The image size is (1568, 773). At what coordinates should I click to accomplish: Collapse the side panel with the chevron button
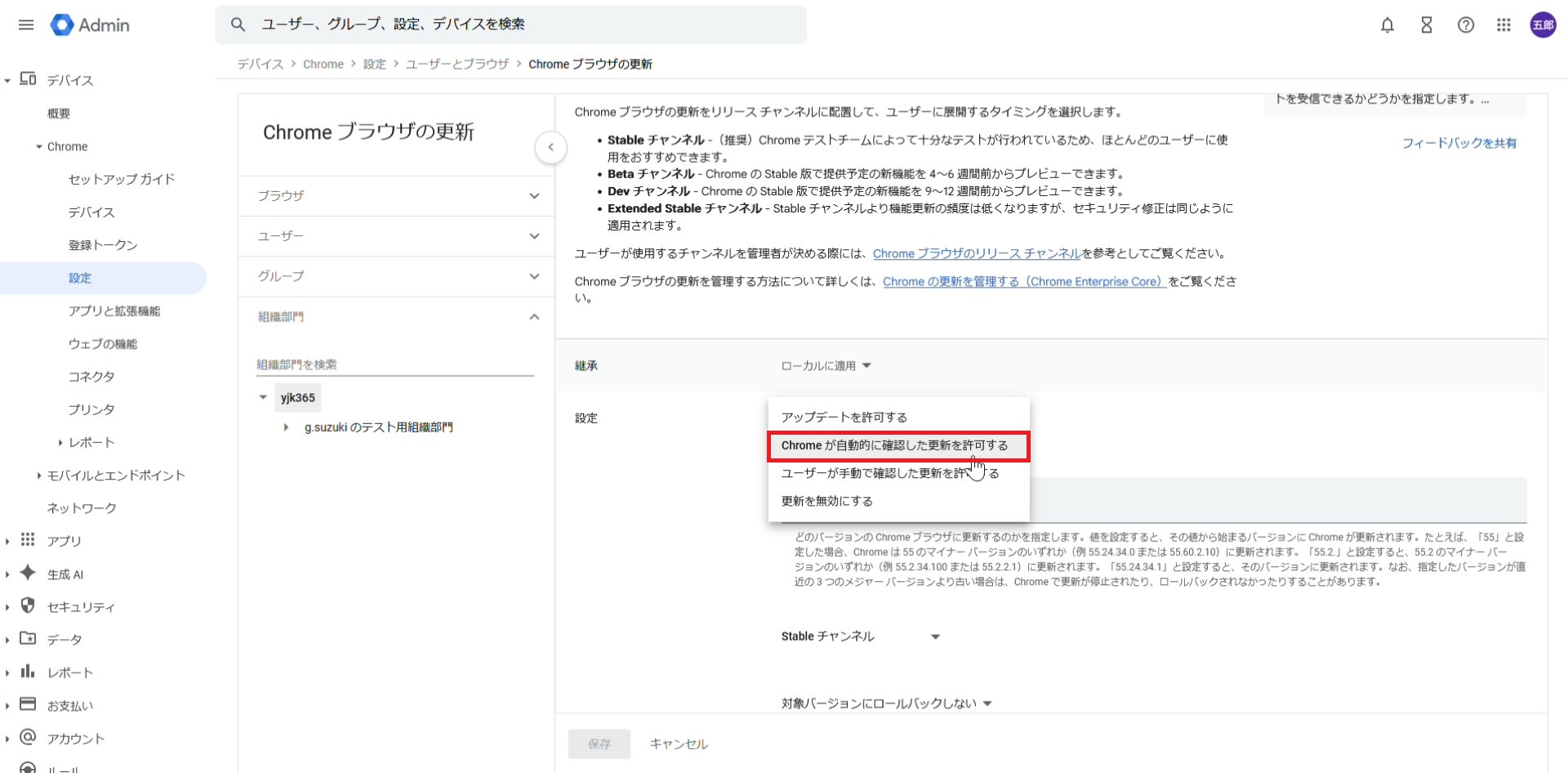click(x=551, y=148)
